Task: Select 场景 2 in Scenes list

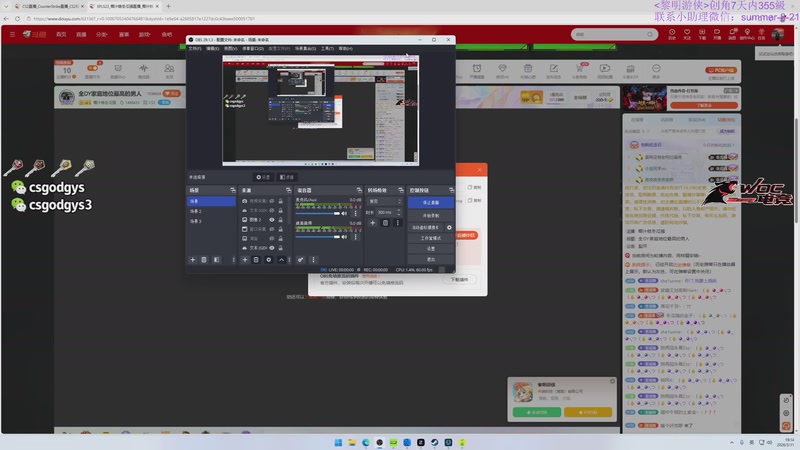Action: click(x=211, y=211)
